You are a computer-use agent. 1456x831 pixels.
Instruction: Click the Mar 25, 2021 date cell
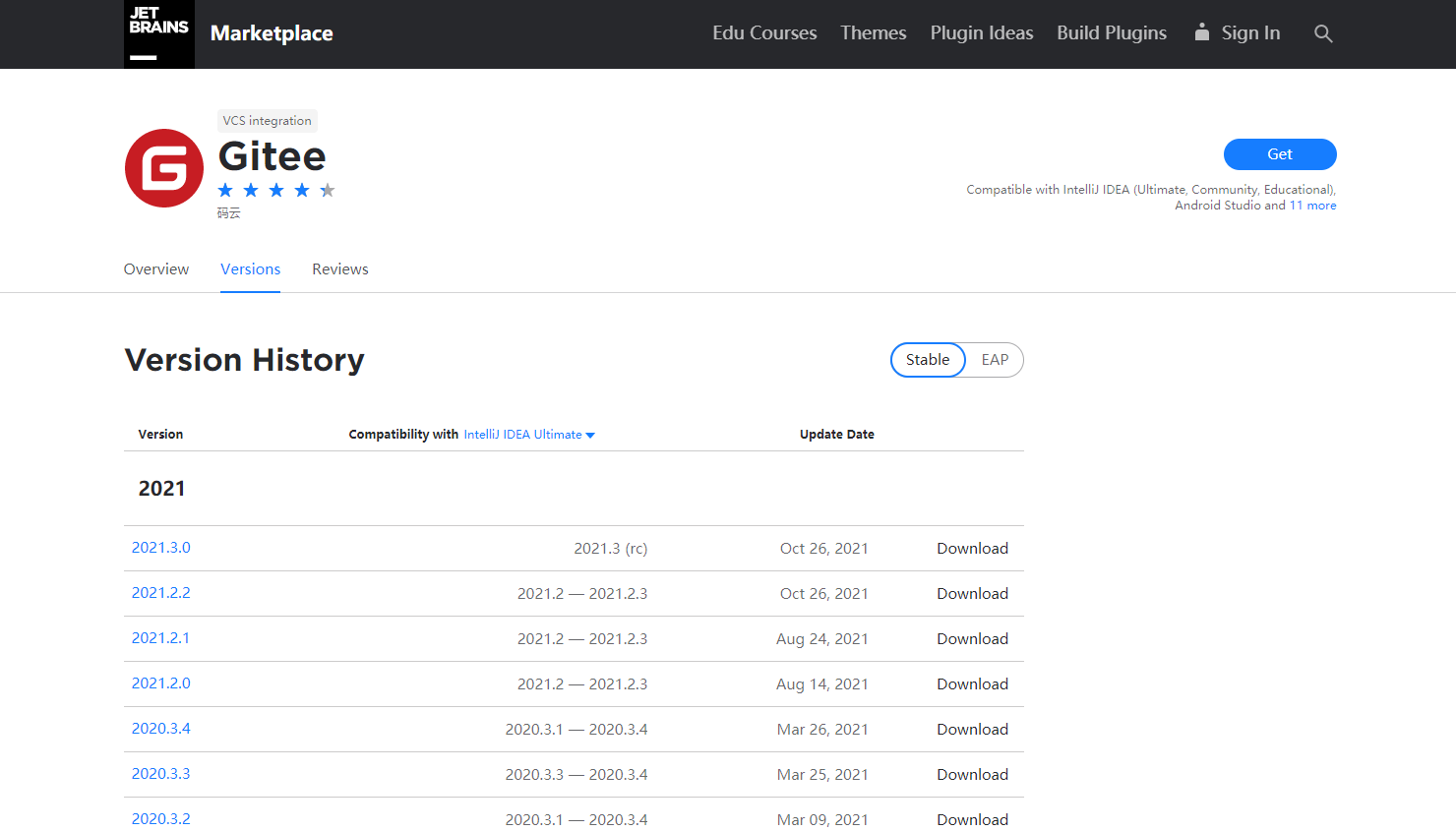pos(822,775)
